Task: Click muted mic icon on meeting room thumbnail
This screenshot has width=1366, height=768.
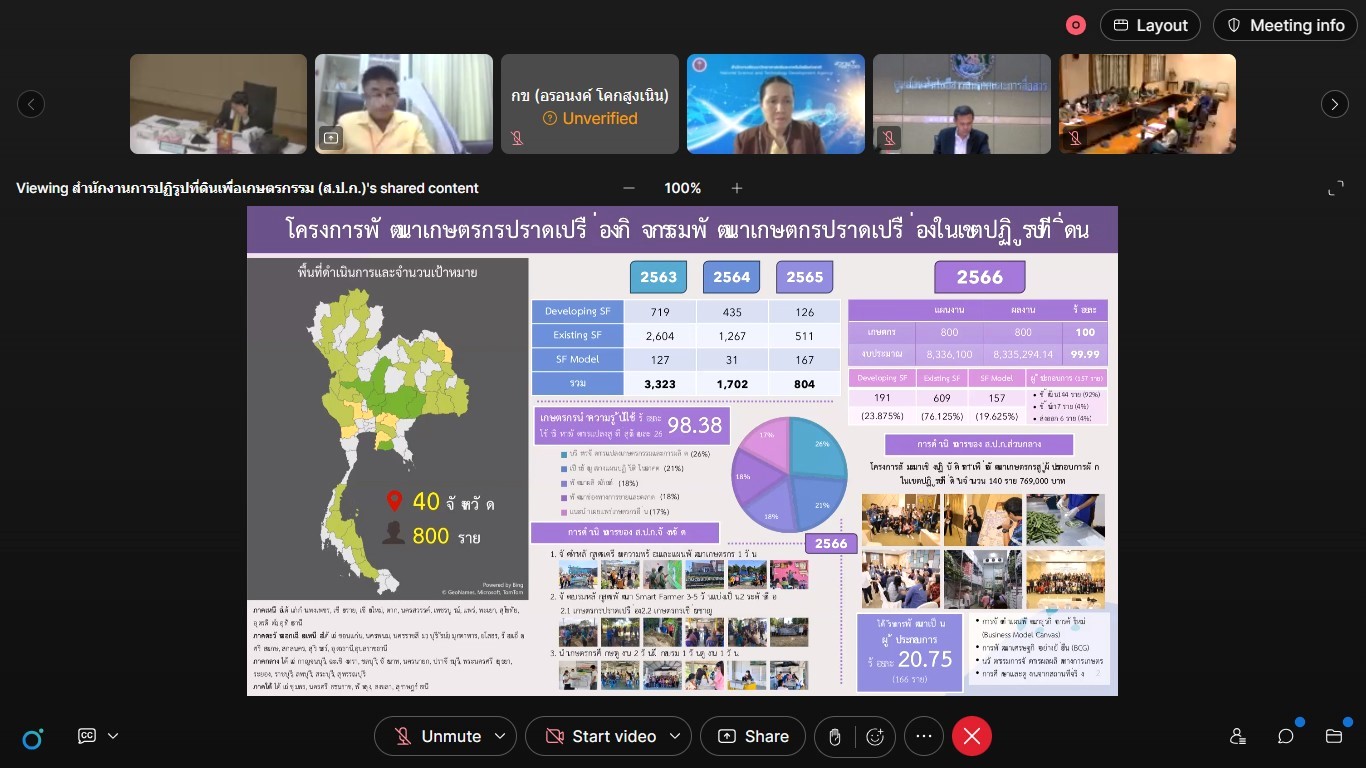Action: pyautogui.click(x=1075, y=137)
